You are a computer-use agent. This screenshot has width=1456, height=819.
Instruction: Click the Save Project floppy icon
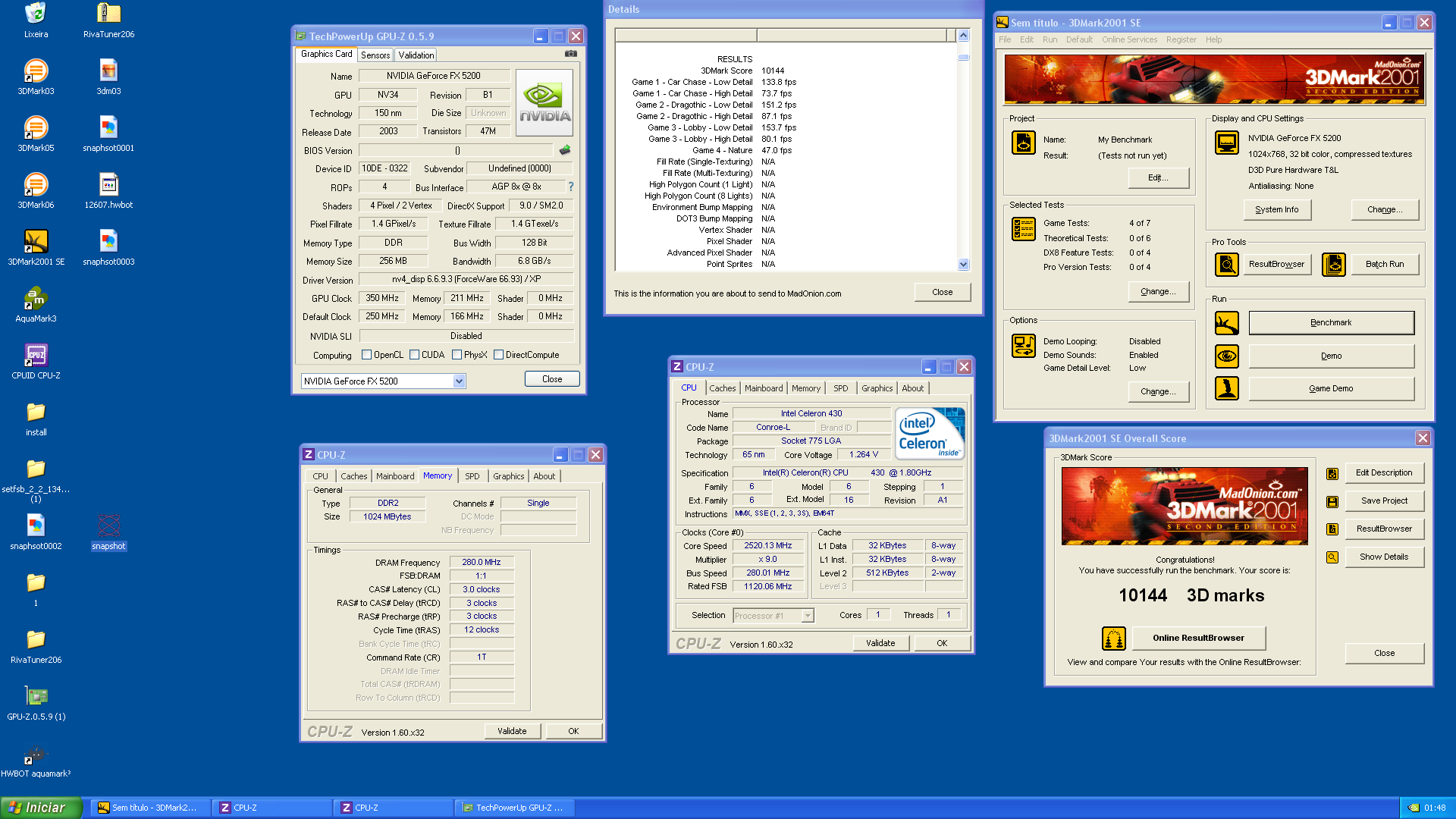point(1332,502)
